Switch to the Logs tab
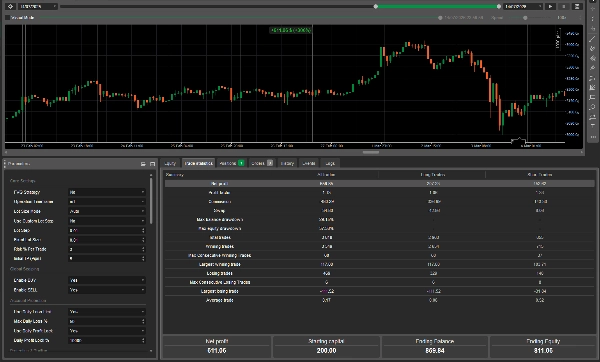 (330, 163)
